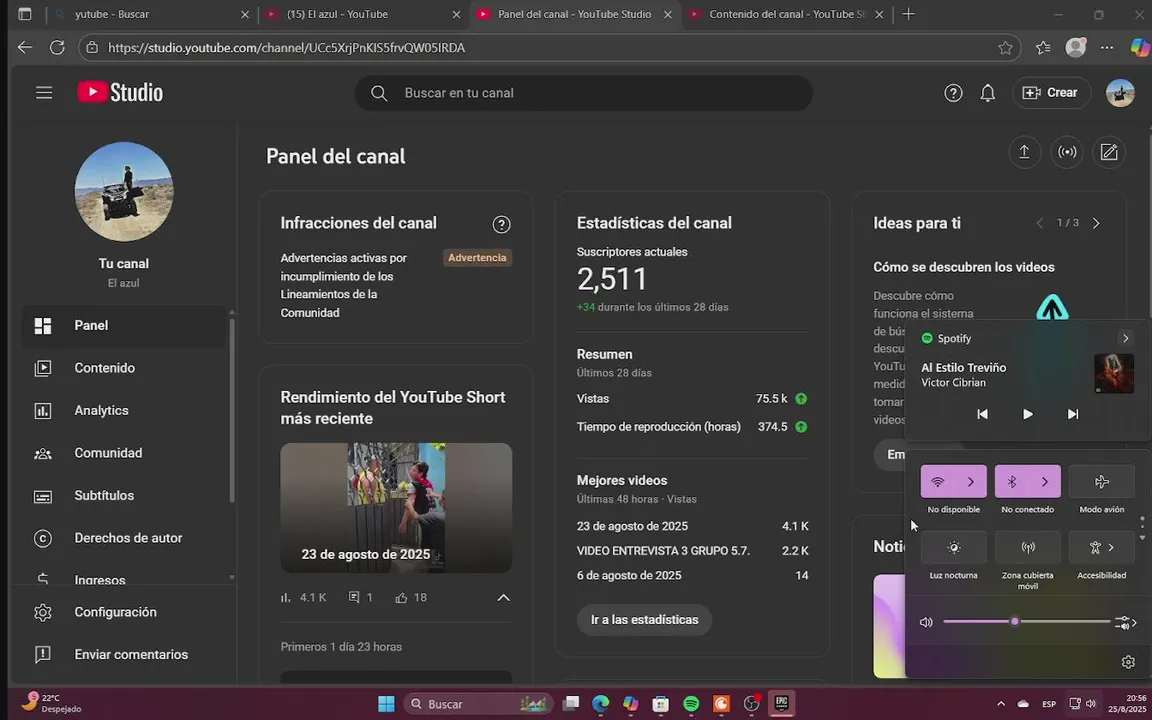Open the Help question mark icon
Viewport: 1152px width, 720px height.
pyautogui.click(x=953, y=93)
